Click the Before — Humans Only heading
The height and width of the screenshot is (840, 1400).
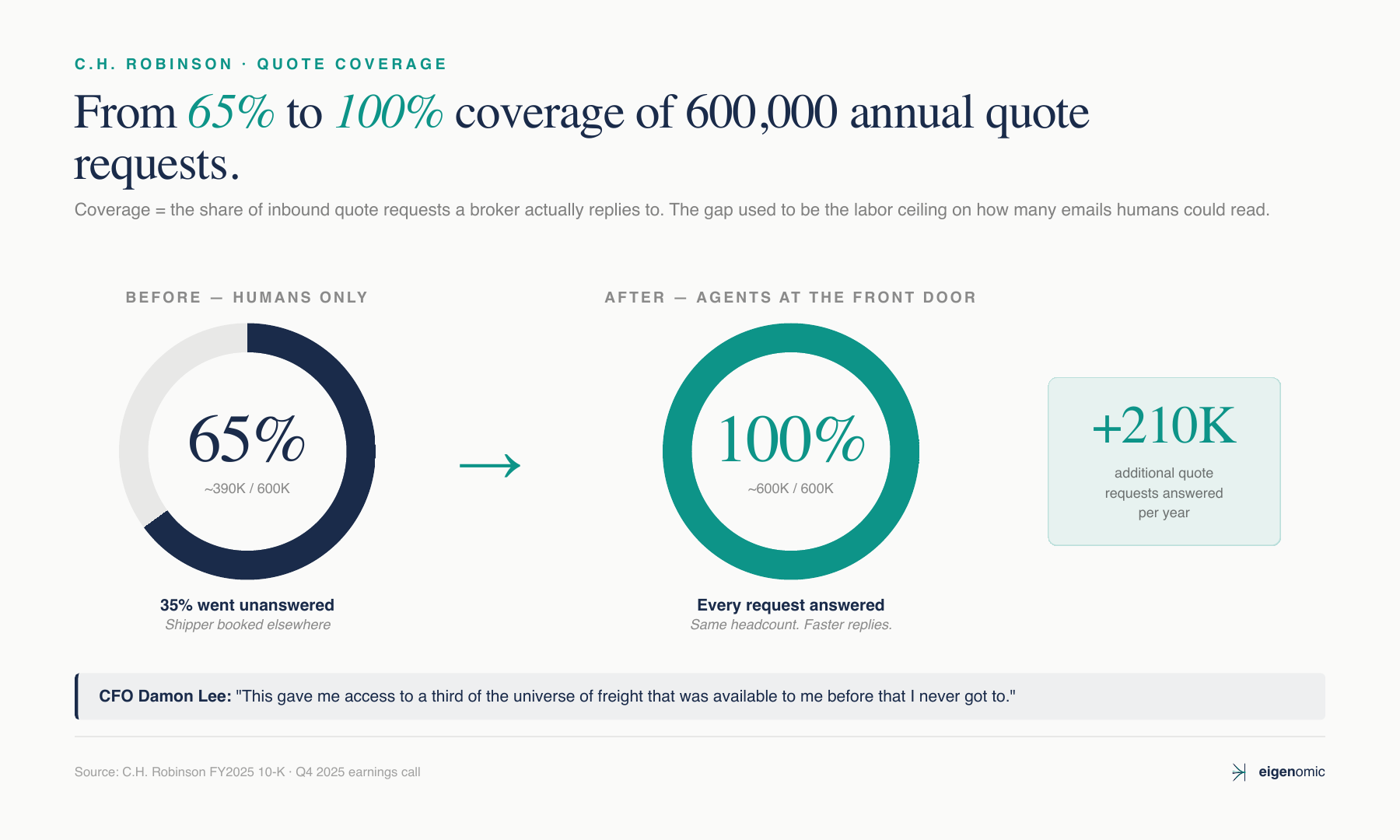[247, 297]
